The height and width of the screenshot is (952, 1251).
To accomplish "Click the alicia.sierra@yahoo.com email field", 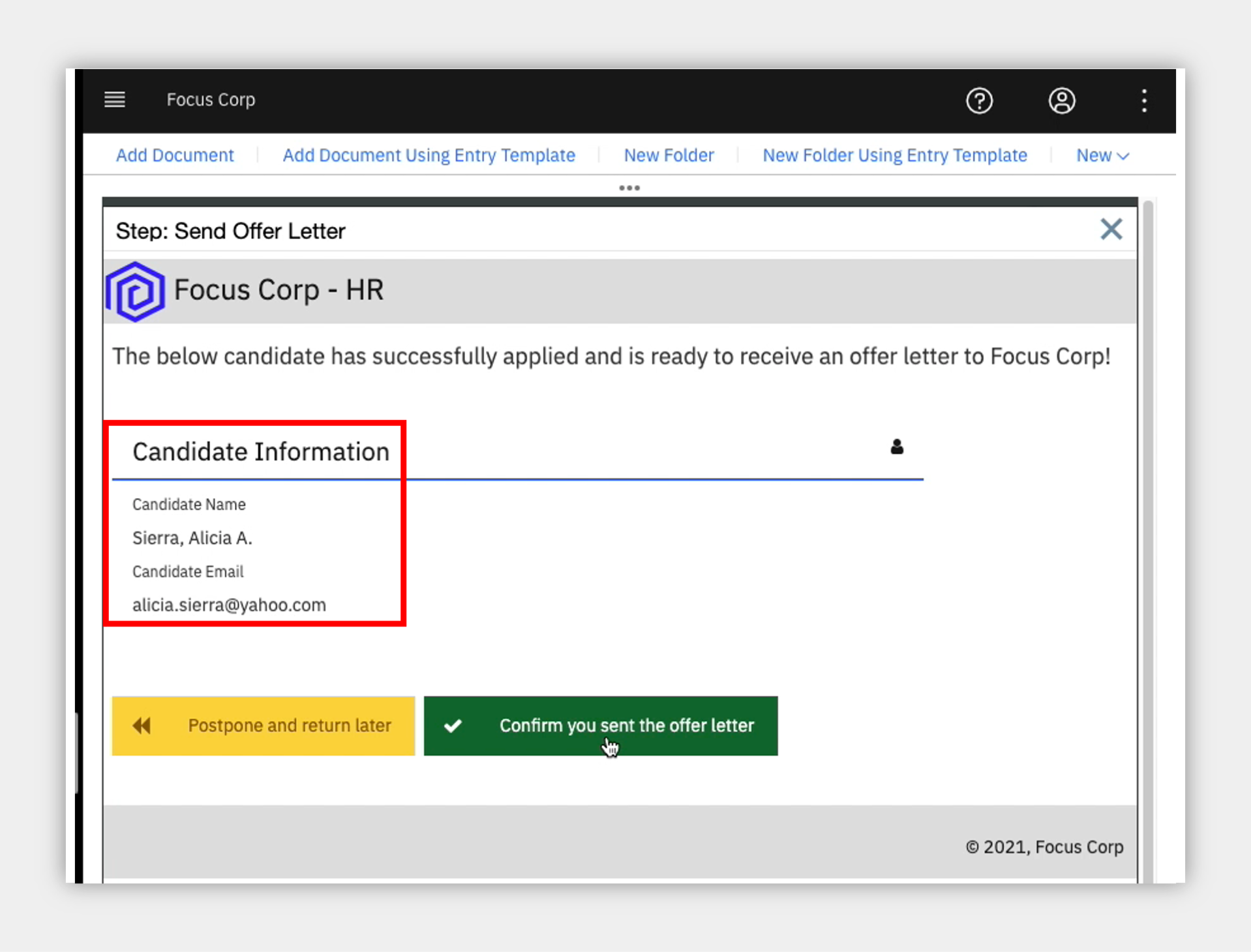I will click(229, 605).
